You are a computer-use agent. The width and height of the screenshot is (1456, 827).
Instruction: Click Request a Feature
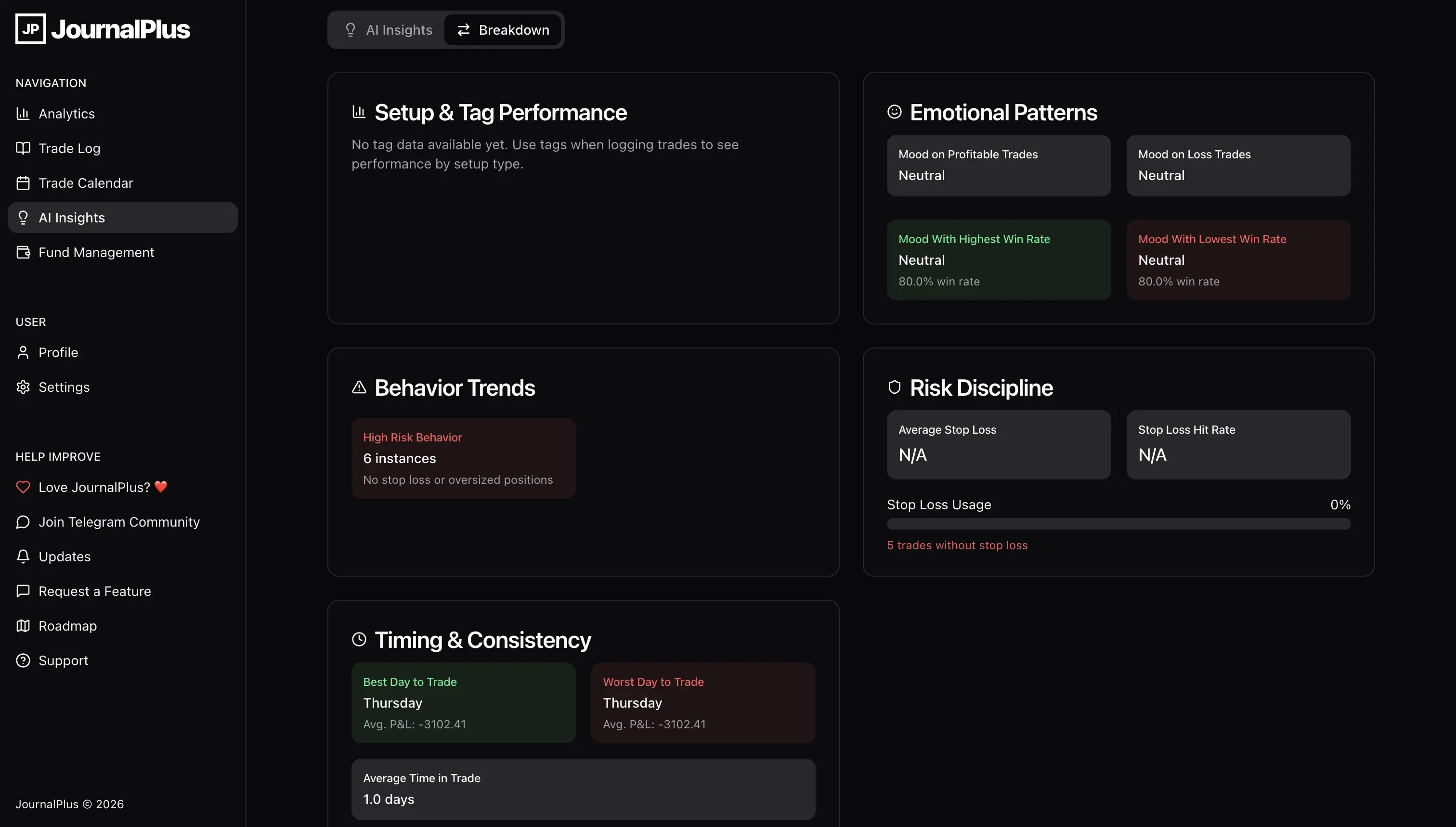94,591
